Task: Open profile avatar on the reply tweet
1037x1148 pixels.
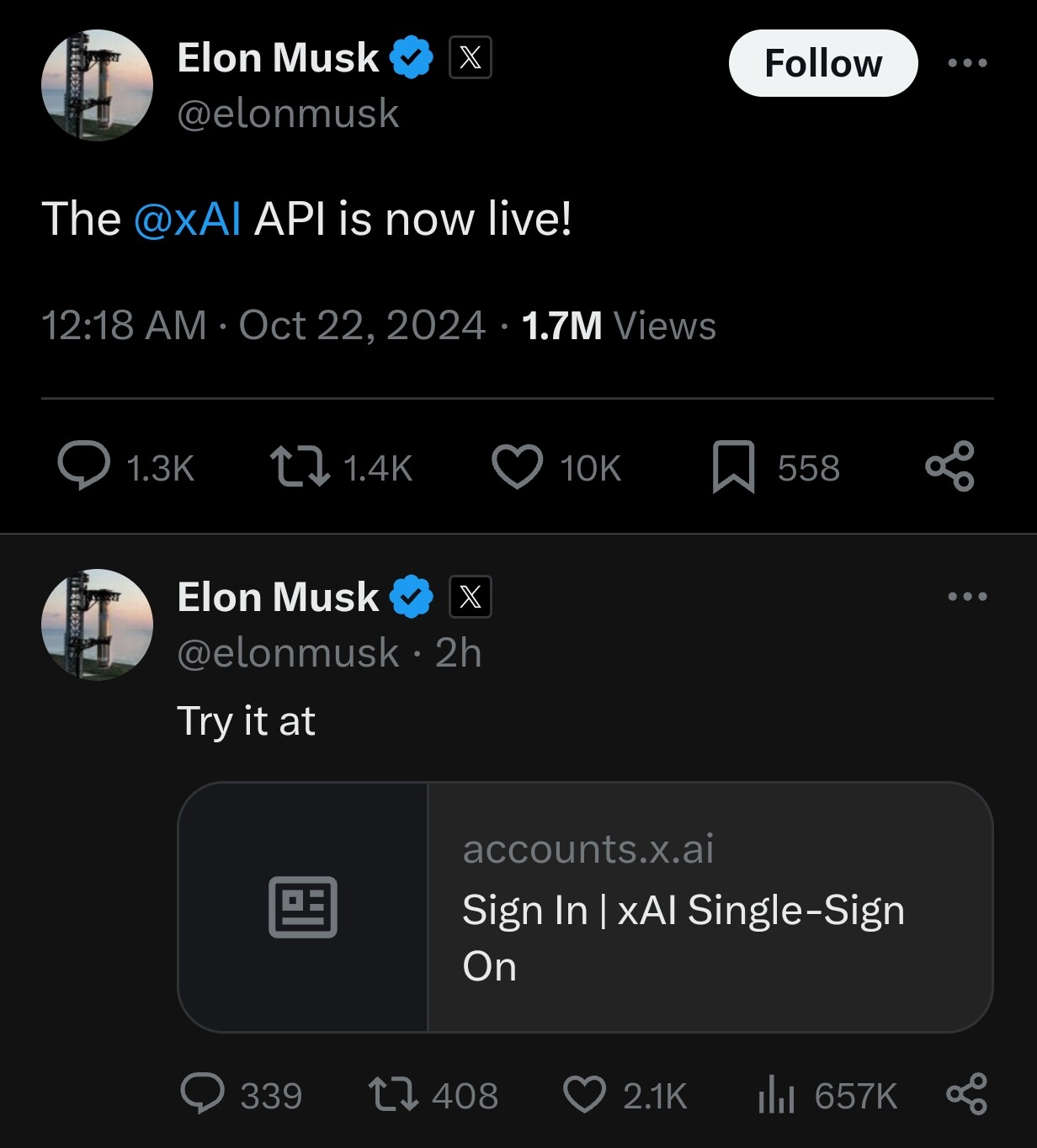Action: tap(97, 624)
